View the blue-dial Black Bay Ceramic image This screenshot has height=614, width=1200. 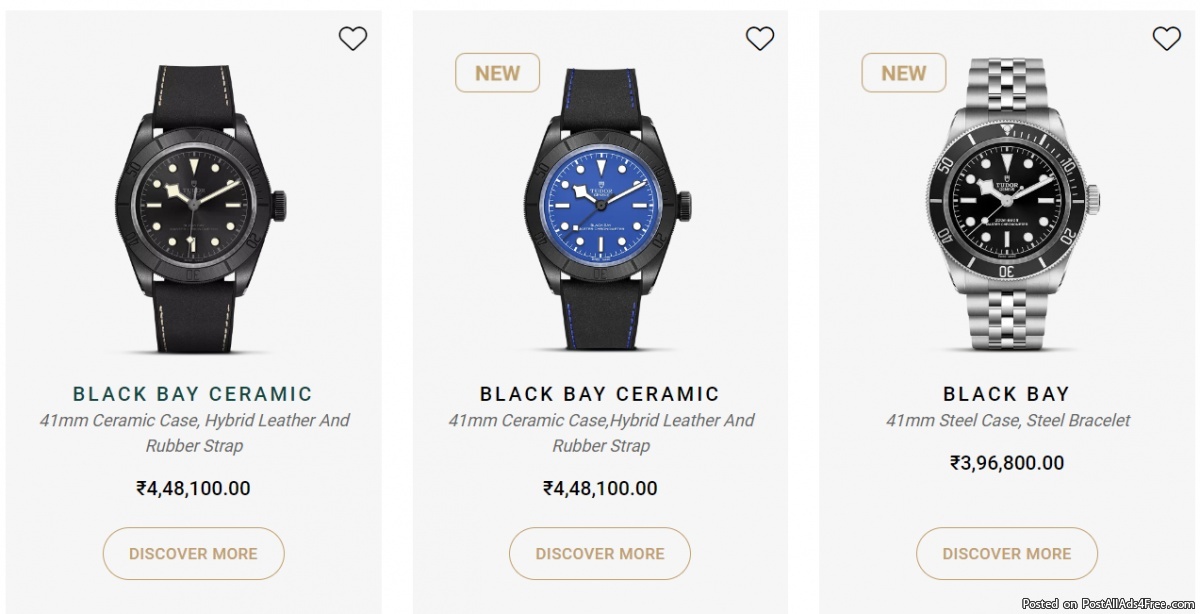pyautogui.click(x=600, y=208)
